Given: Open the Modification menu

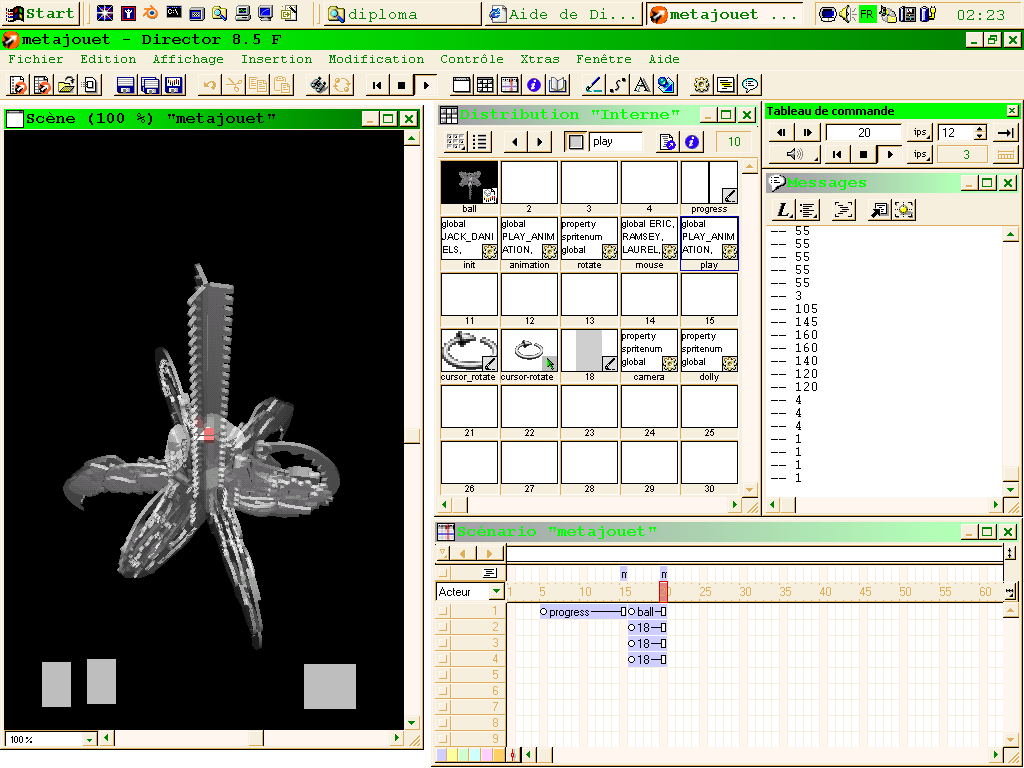Looking at the screenshot, I should (376, 59).
